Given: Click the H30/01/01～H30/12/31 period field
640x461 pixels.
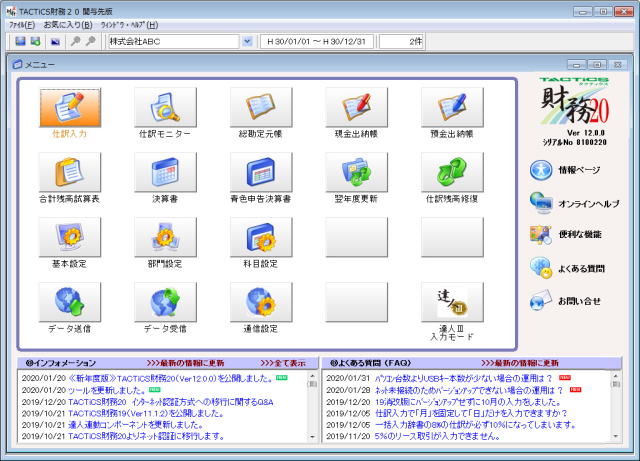Looking at the screenshot, I should coord(317,41).
